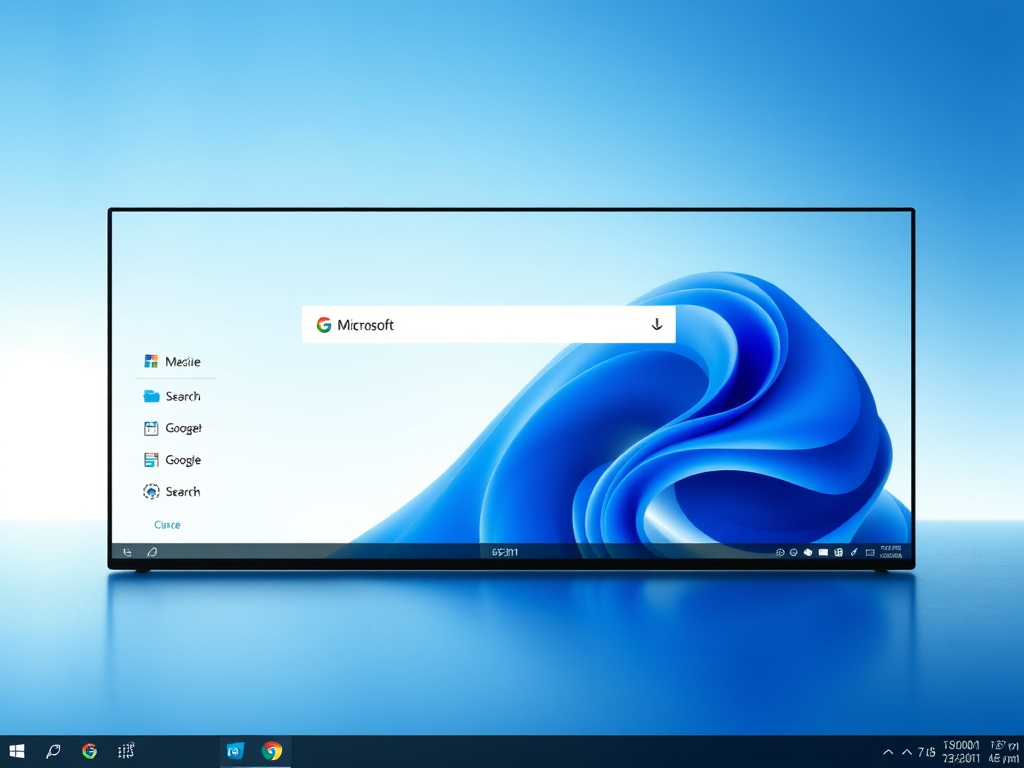Click the taskbar search magnifier icon
The image size is (1024, 768).
click(54, 751)
